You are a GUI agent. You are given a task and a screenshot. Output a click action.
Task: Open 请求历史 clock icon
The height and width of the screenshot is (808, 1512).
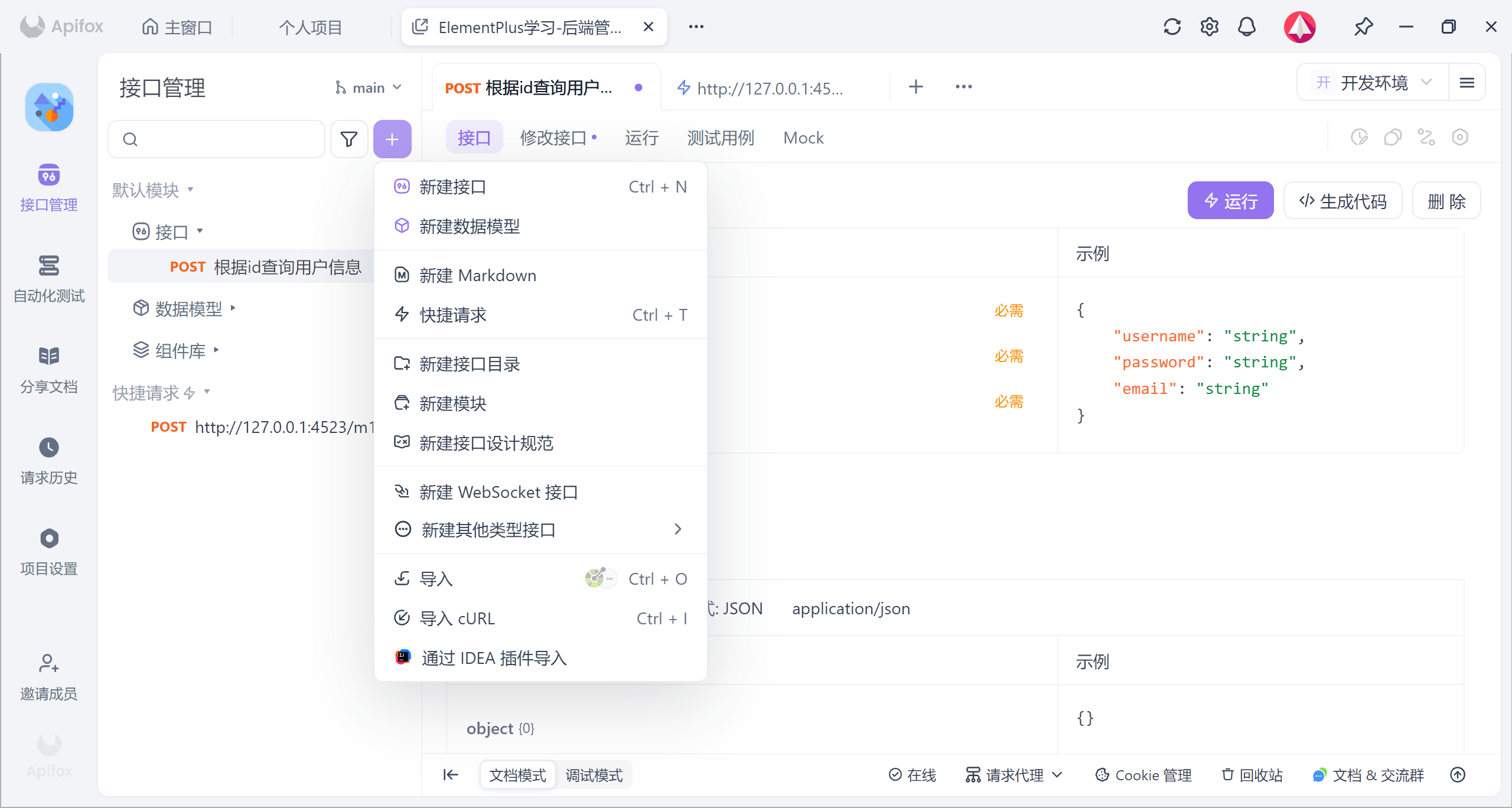[48, 448]
